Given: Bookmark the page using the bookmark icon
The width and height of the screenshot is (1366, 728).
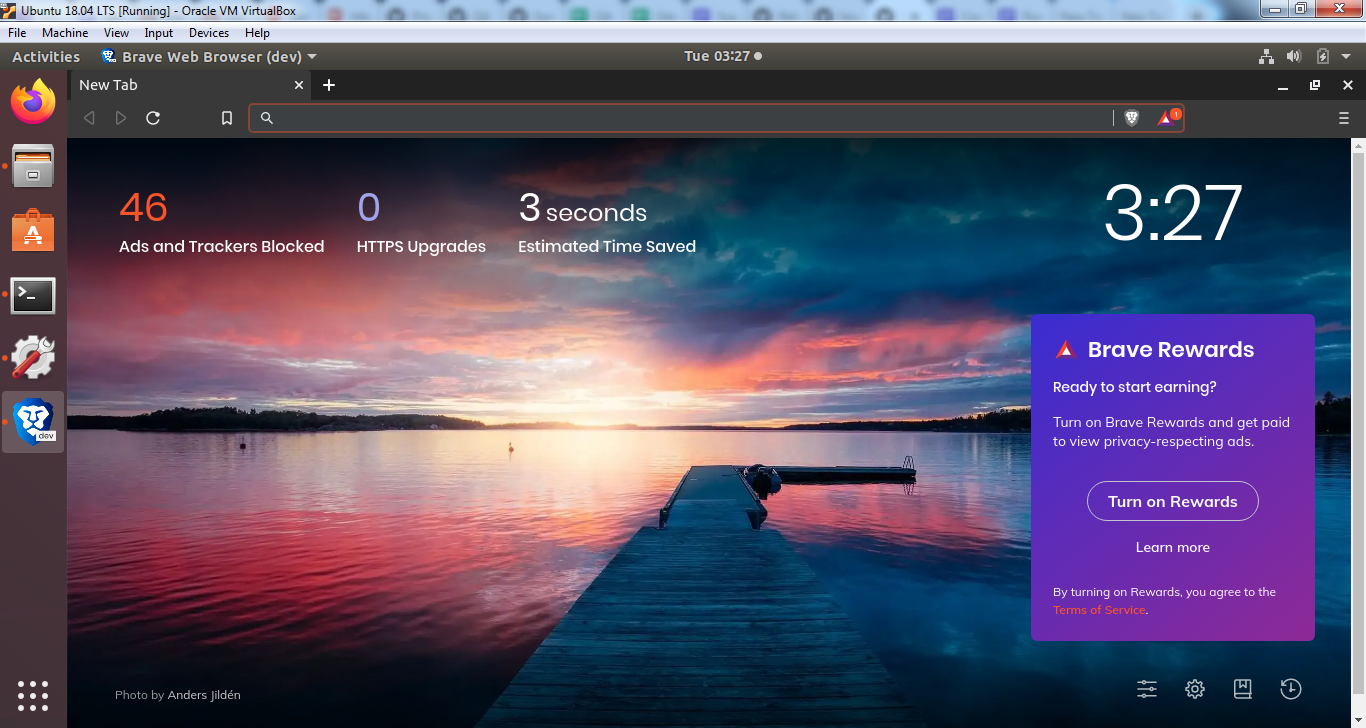Looking at the screenshot, I should click(227, 118).
